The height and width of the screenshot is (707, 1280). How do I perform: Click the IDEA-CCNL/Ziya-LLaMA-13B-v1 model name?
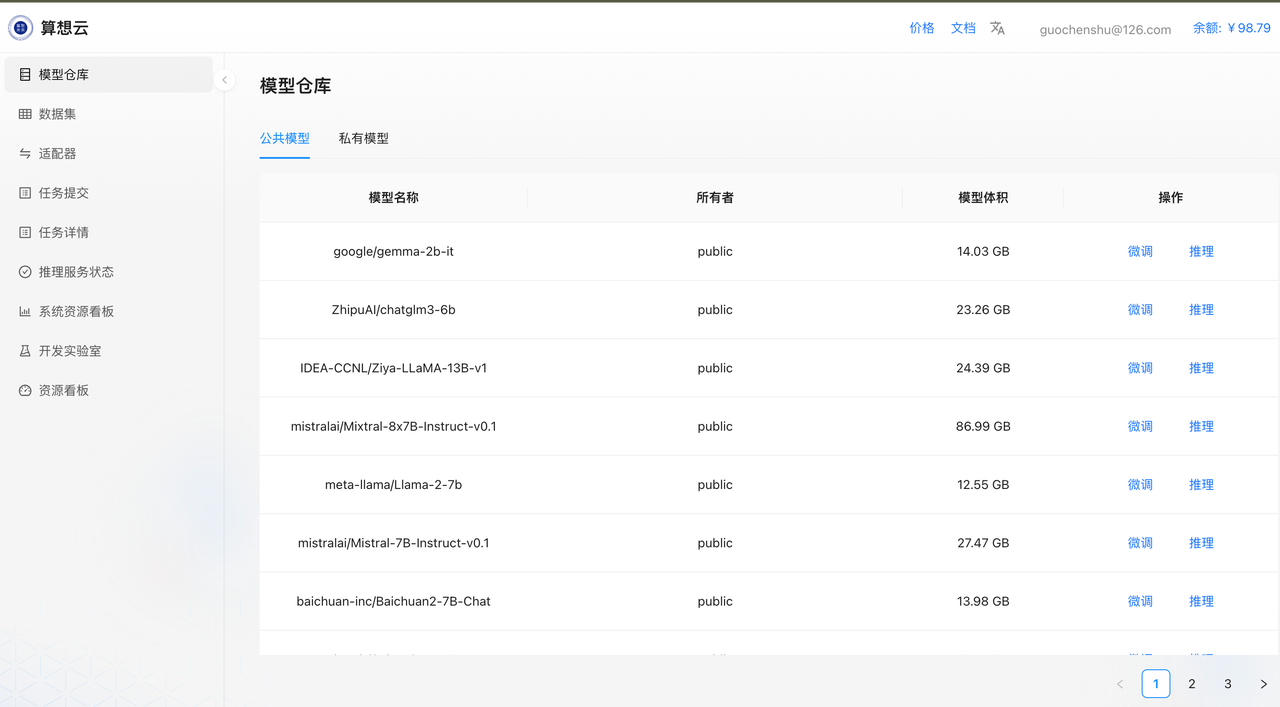394,368
